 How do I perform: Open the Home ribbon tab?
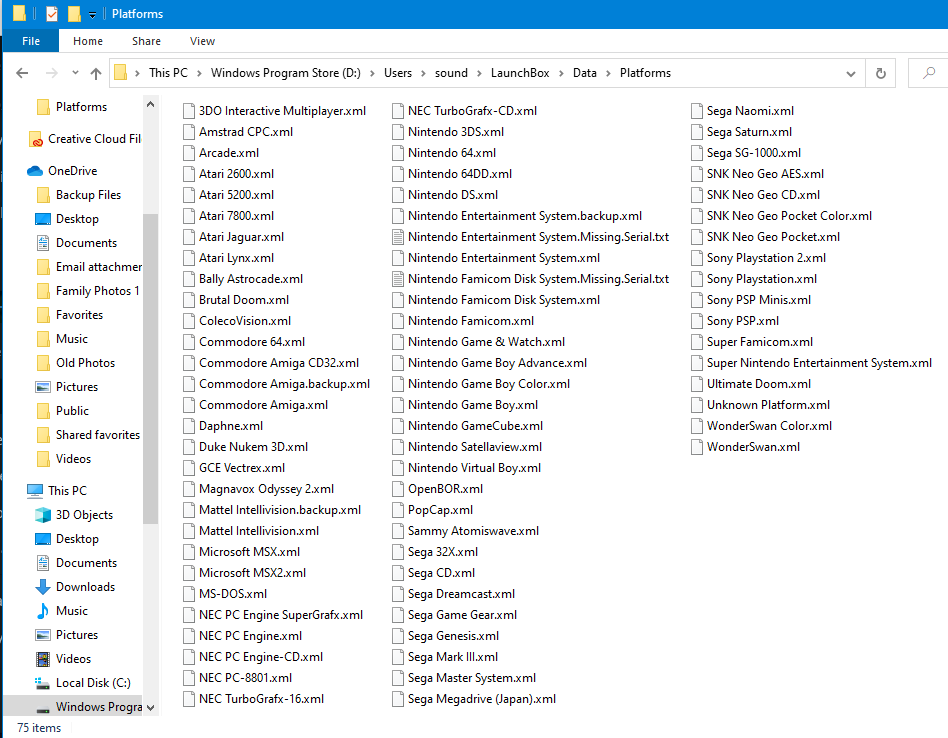pyautogui.click(x=88, y=41)
